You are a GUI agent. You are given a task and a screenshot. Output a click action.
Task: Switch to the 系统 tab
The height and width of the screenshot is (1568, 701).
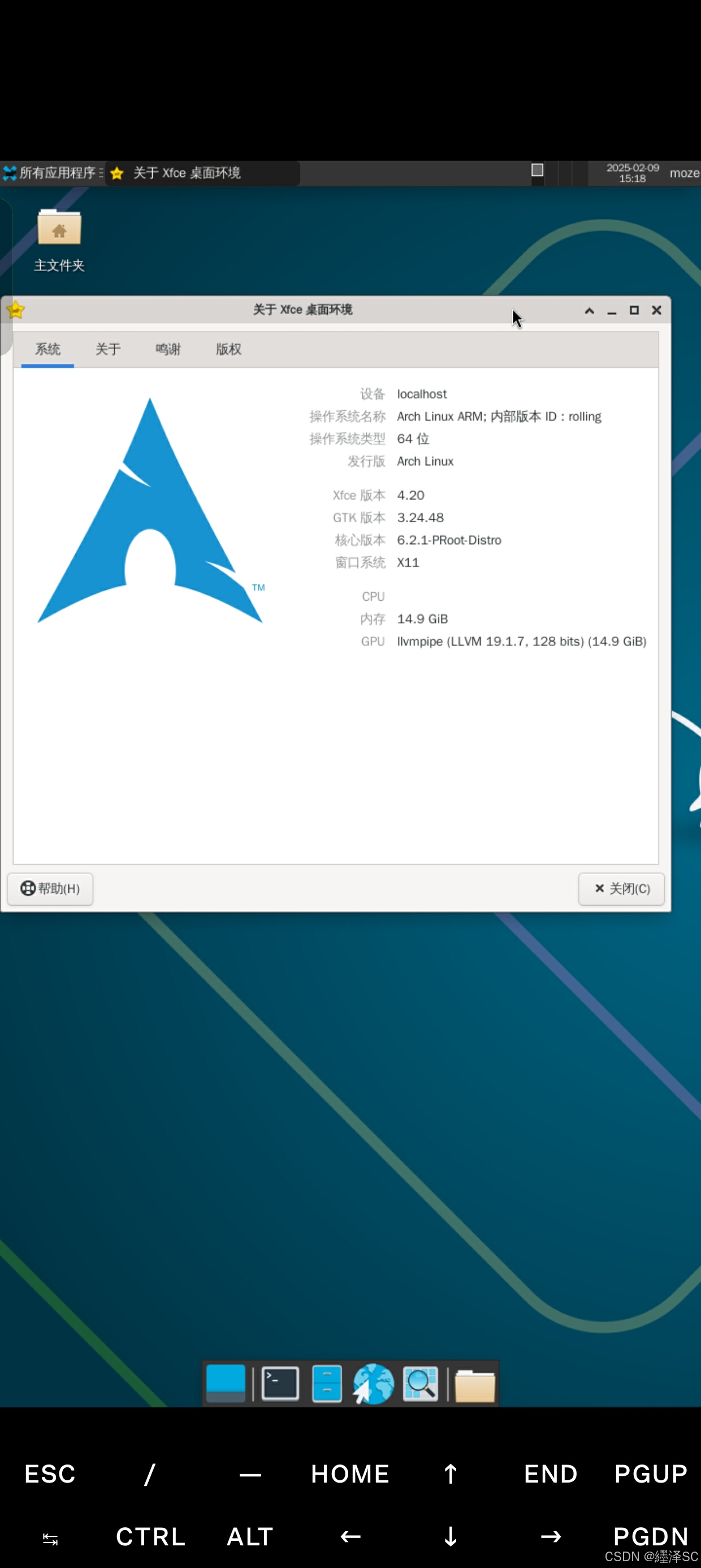(x=47, y=350)
